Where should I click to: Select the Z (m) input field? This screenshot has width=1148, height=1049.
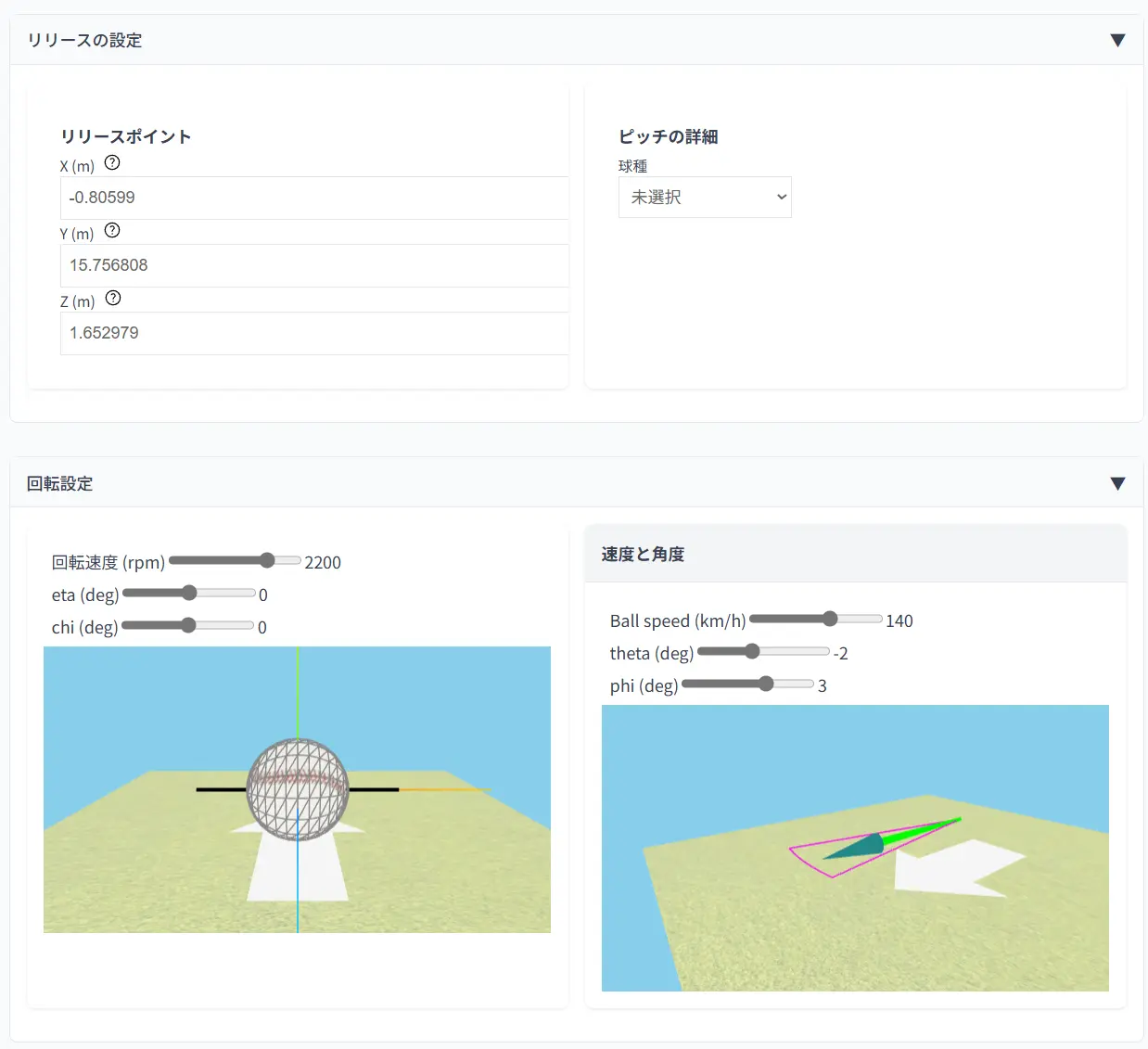[314, 333]
